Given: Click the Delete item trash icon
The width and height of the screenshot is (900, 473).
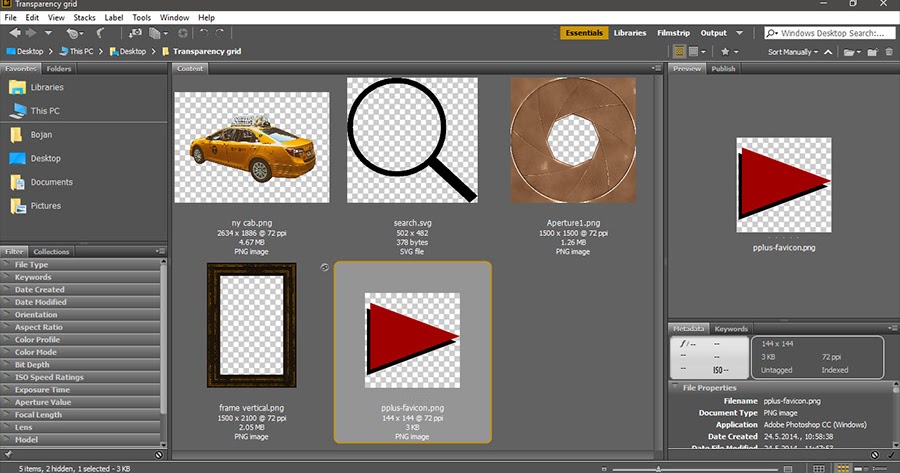Looking at the screenshot, I should (889, 51).
